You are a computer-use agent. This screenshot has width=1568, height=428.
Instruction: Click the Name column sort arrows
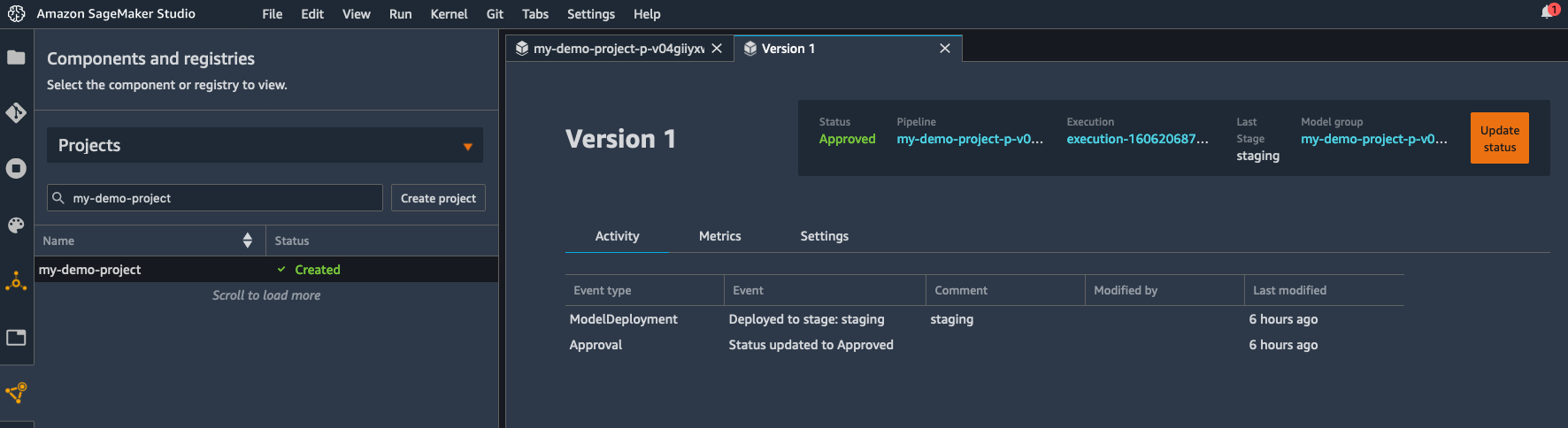pyautogui.click(x=248, y=241)
